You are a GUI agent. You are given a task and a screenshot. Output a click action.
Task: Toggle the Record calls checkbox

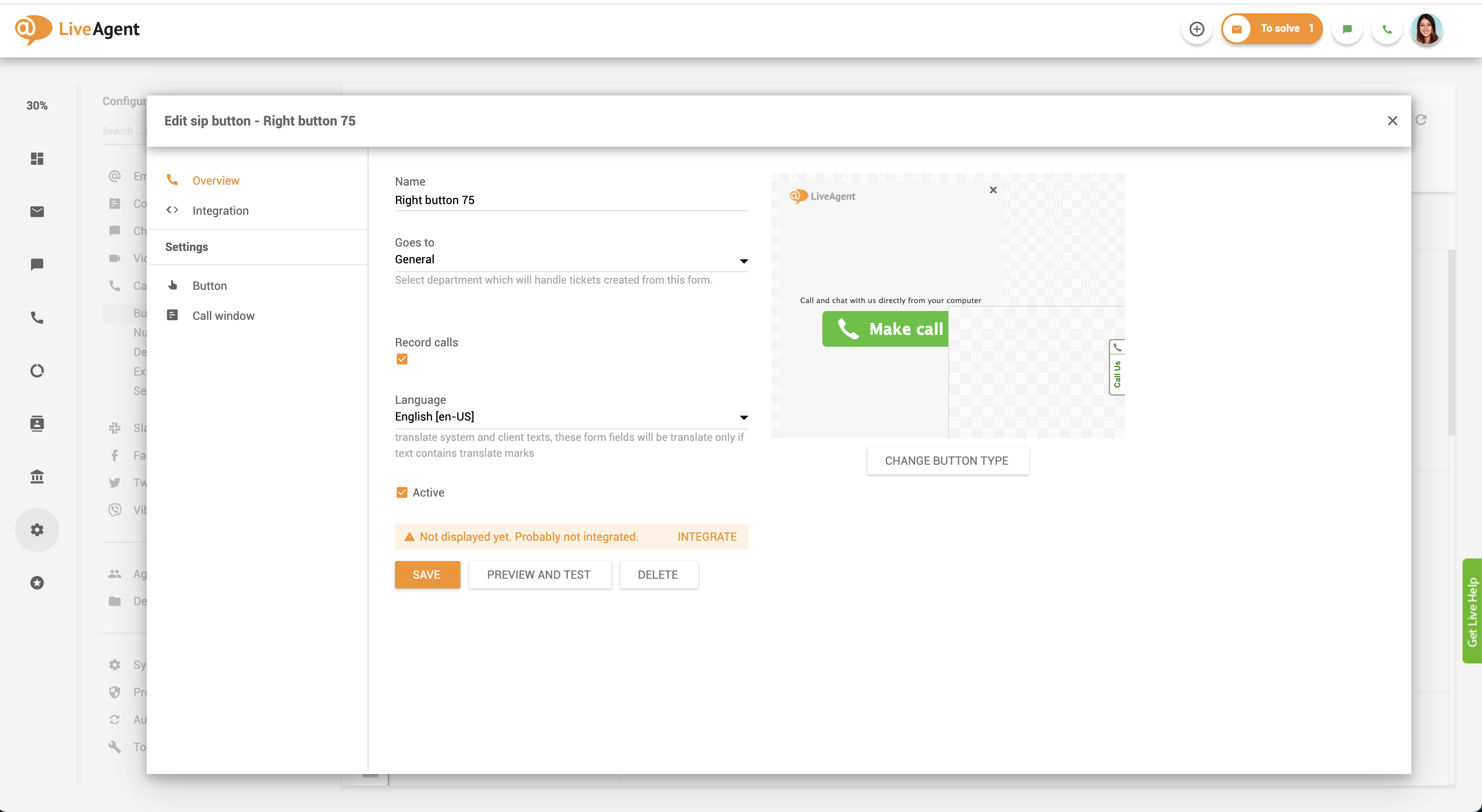[x=402, y=360]
